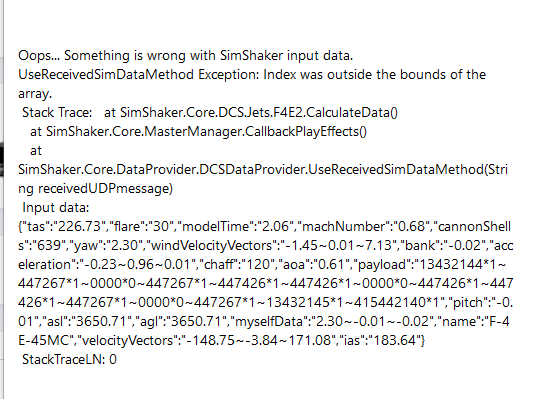
Task: Click the payload line starting with 447267*1~0000*0
Action: (x=266, y=283)
